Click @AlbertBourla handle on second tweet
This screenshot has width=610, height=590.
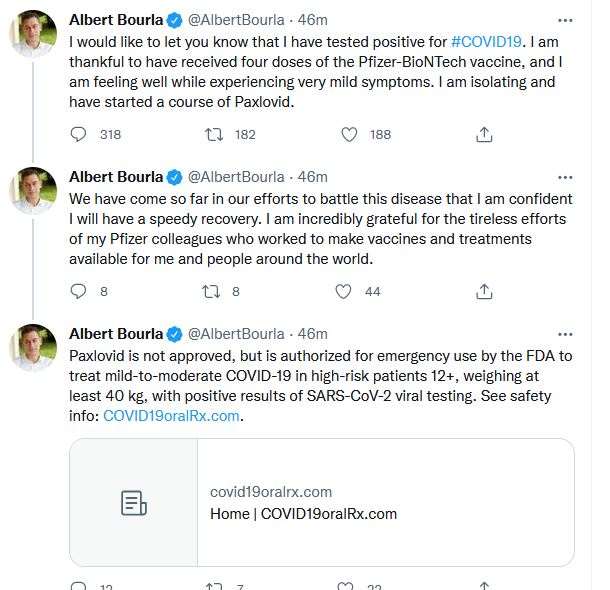click(x=235, y=177)
